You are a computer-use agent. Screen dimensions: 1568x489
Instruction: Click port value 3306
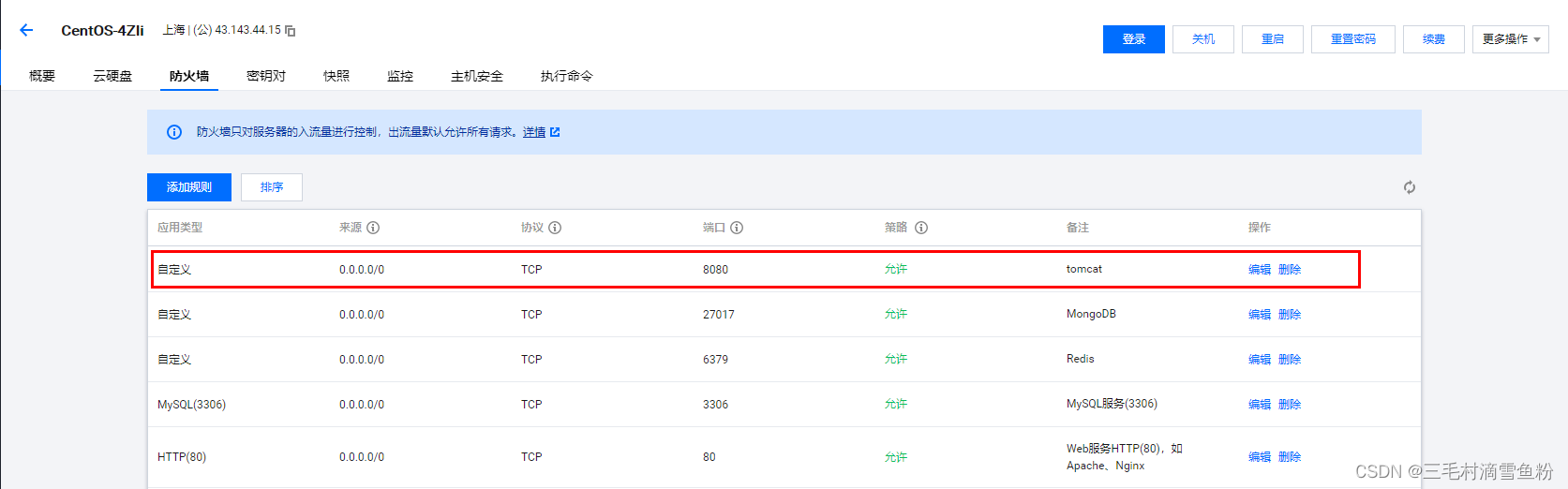[x=715, y=405]
